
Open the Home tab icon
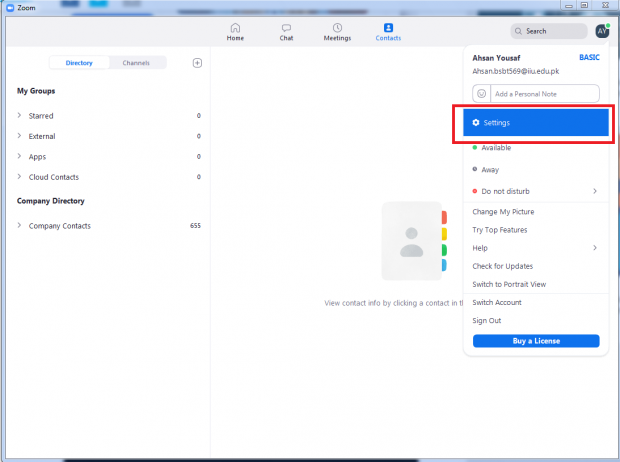pyautogui.click(x=235, y=28)
